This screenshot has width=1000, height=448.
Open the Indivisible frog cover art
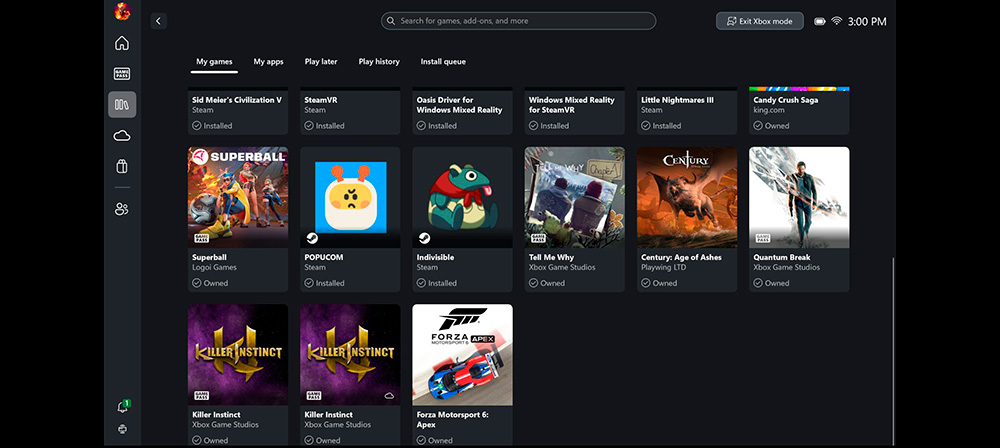[x=462, y=197]
